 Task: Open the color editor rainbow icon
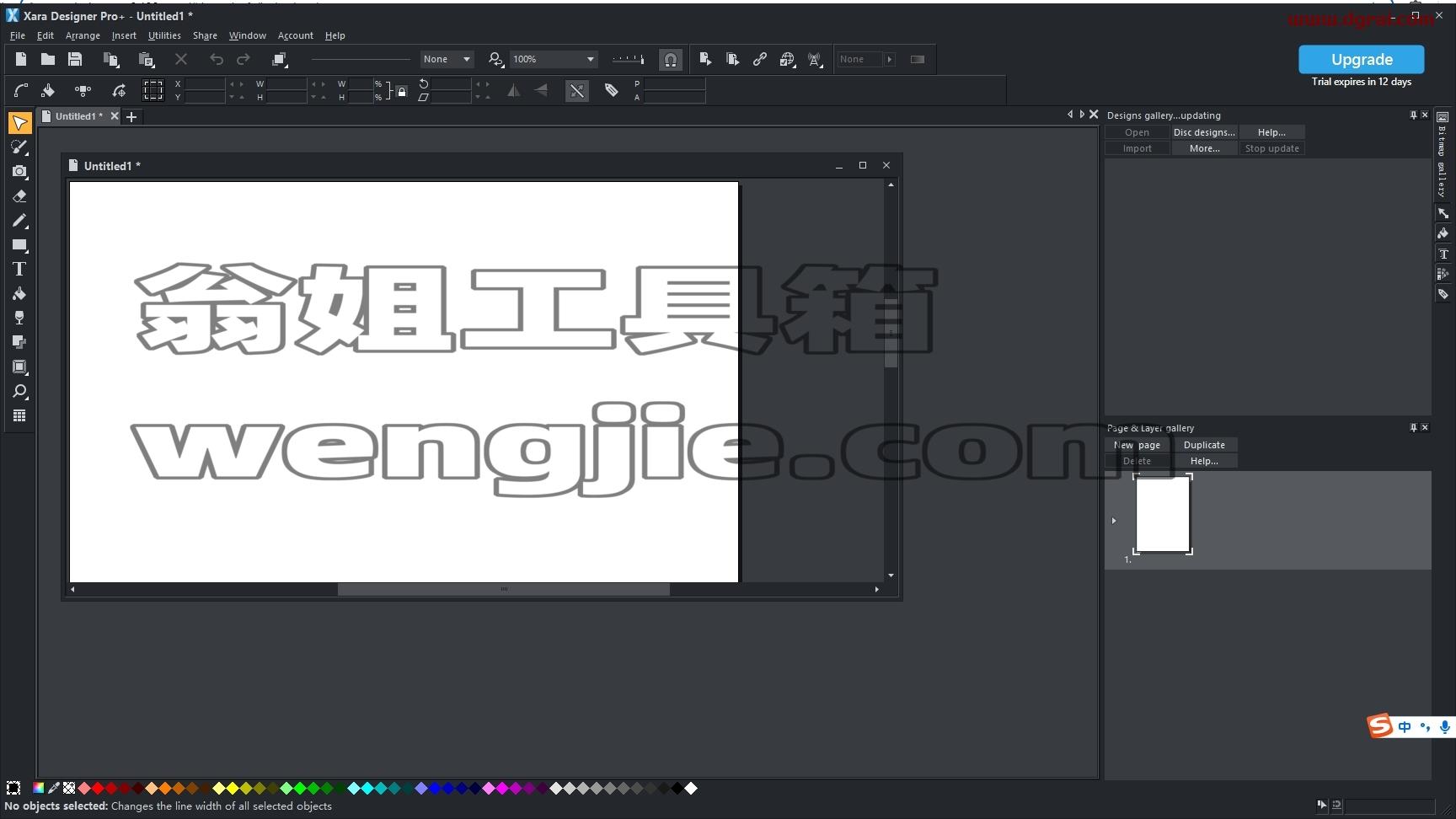[x=38, y=788]
